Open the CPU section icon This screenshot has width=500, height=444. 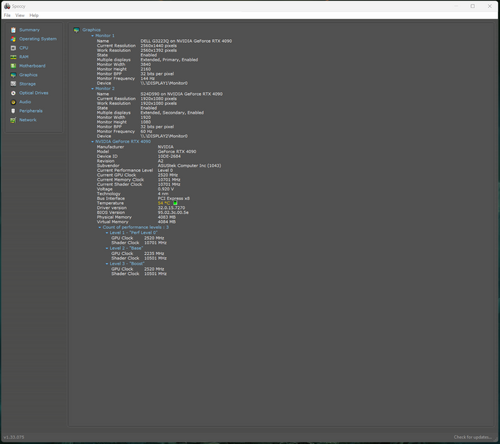pyautogui.click(x=13, y=48)
